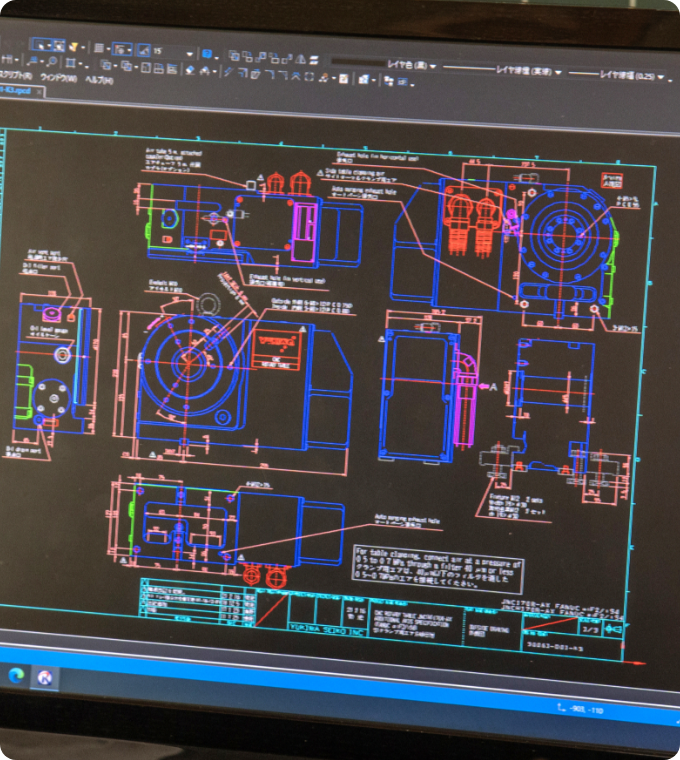The image size is (680, 760).
Task: Open the ウィンドウ(W) menu
Action: [x=59, y=78]
